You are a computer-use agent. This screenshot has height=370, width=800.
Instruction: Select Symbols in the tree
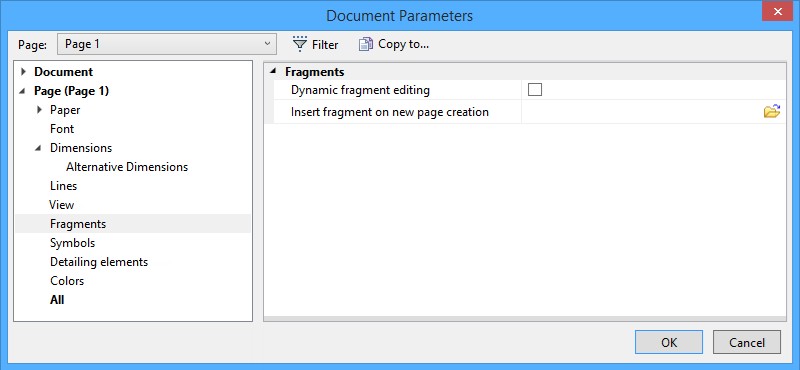click(x=72, y=243)
